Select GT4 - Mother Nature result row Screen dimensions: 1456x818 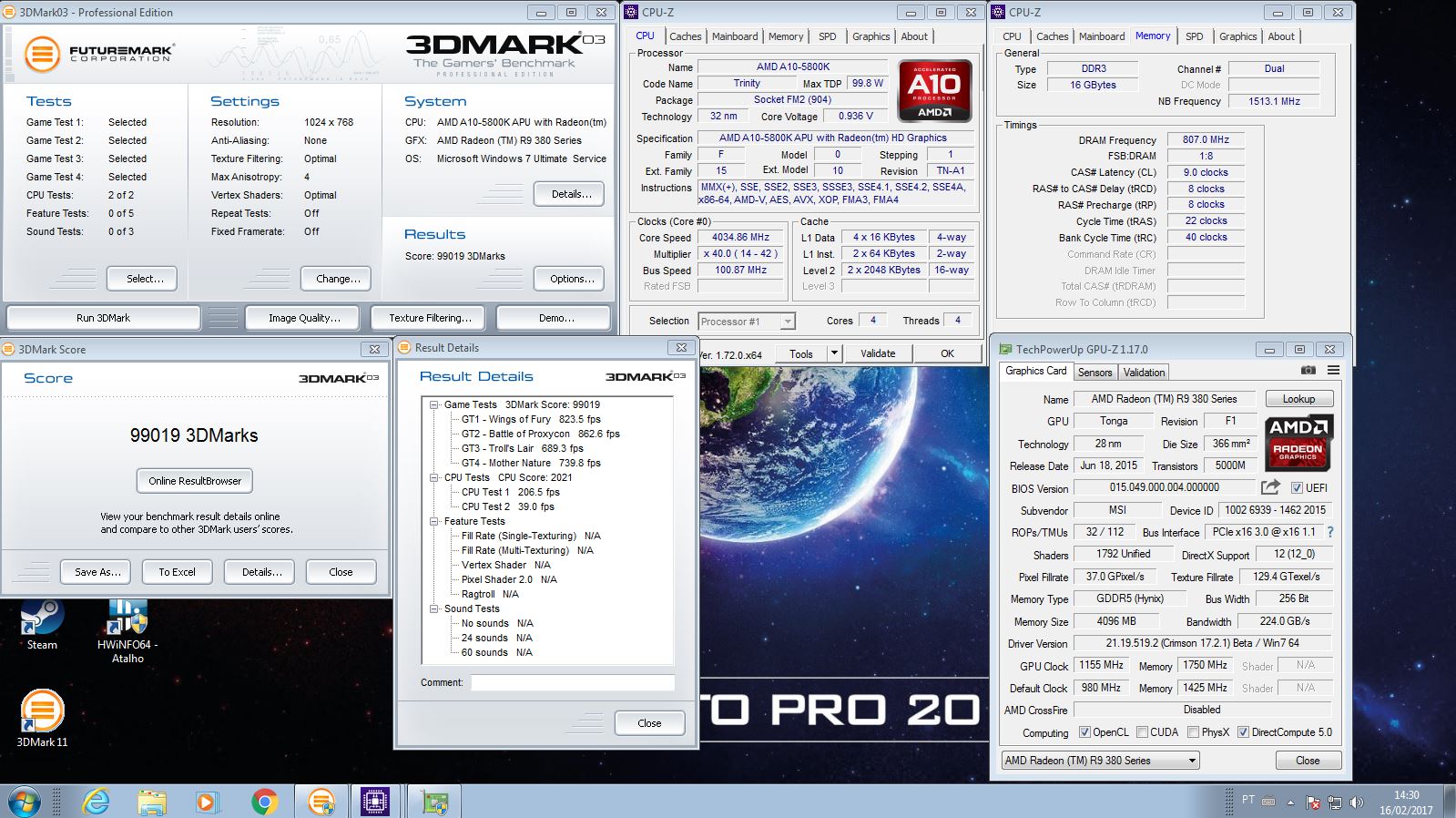(x=531, y=463)
